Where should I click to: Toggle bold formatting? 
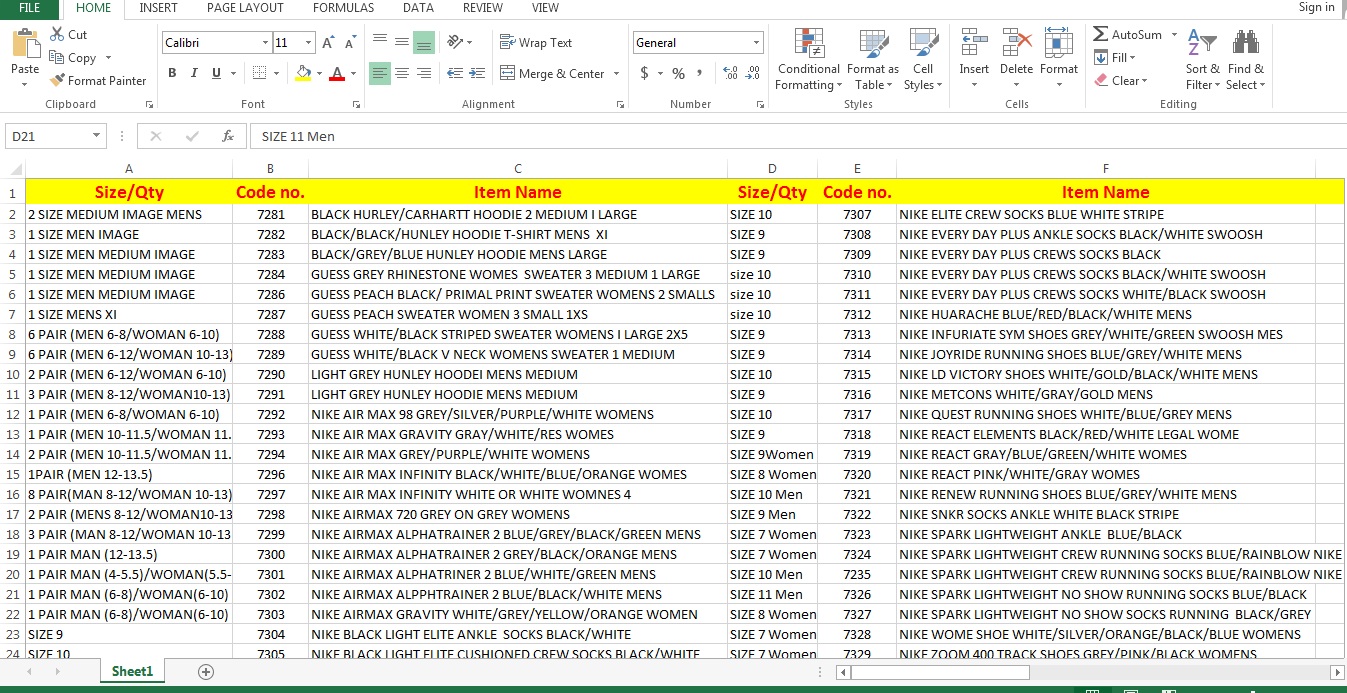tap(171, 72)
